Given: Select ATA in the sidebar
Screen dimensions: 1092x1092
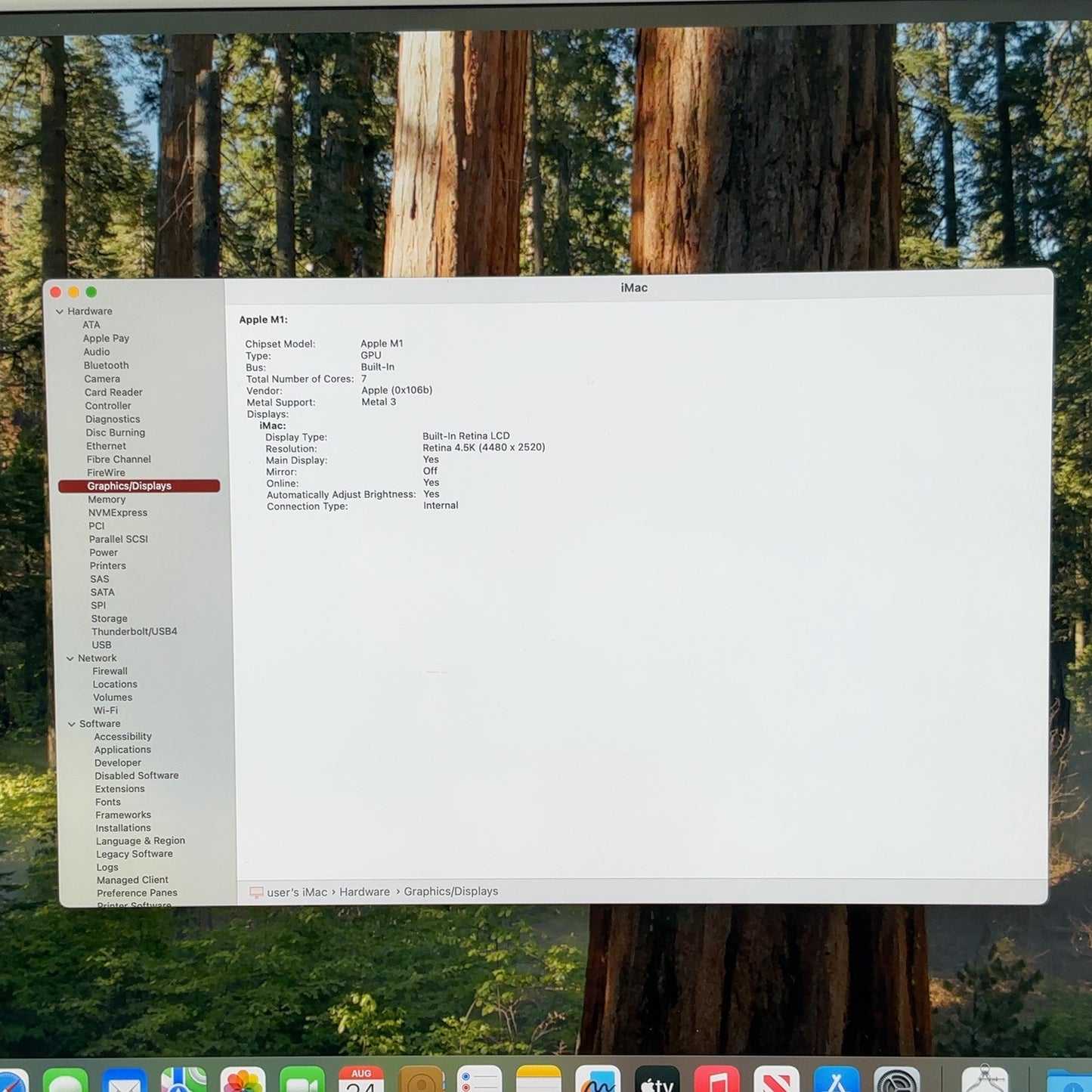Looking at the screenshot, I should click(x=91, y=325).
